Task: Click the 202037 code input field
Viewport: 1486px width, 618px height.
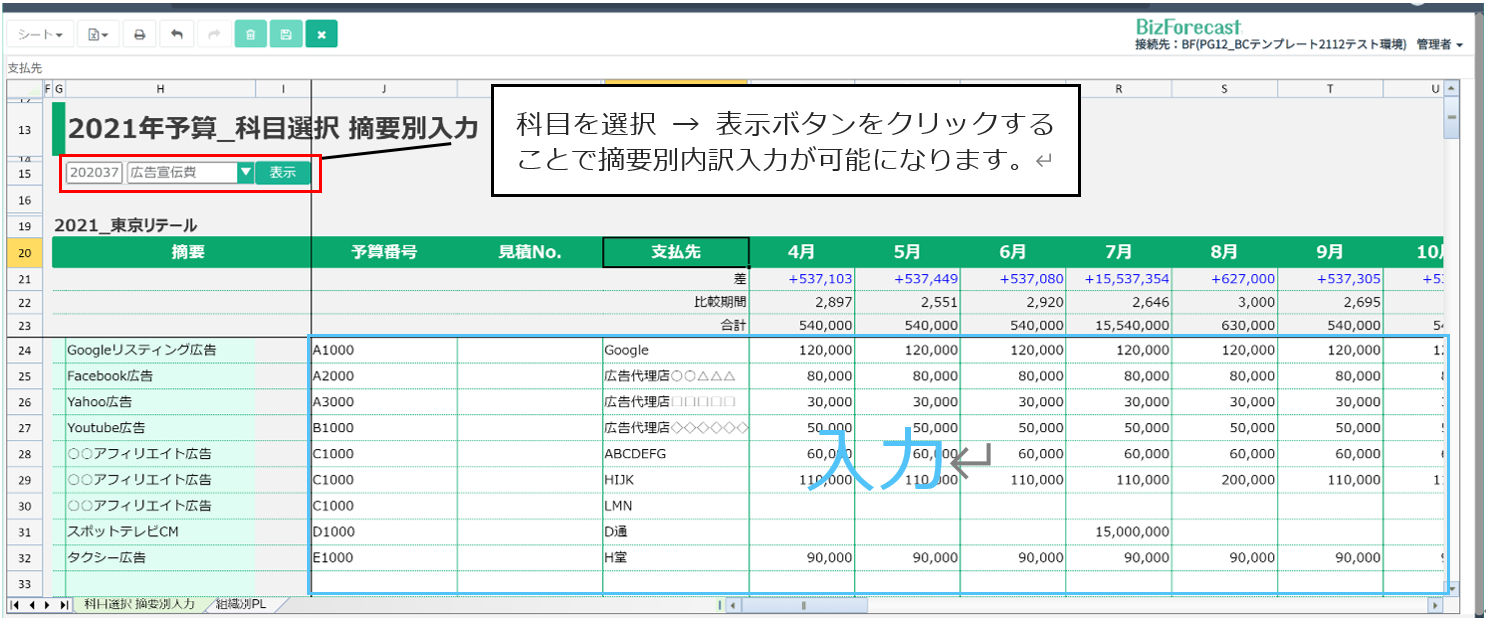Action: coord(94,173)
